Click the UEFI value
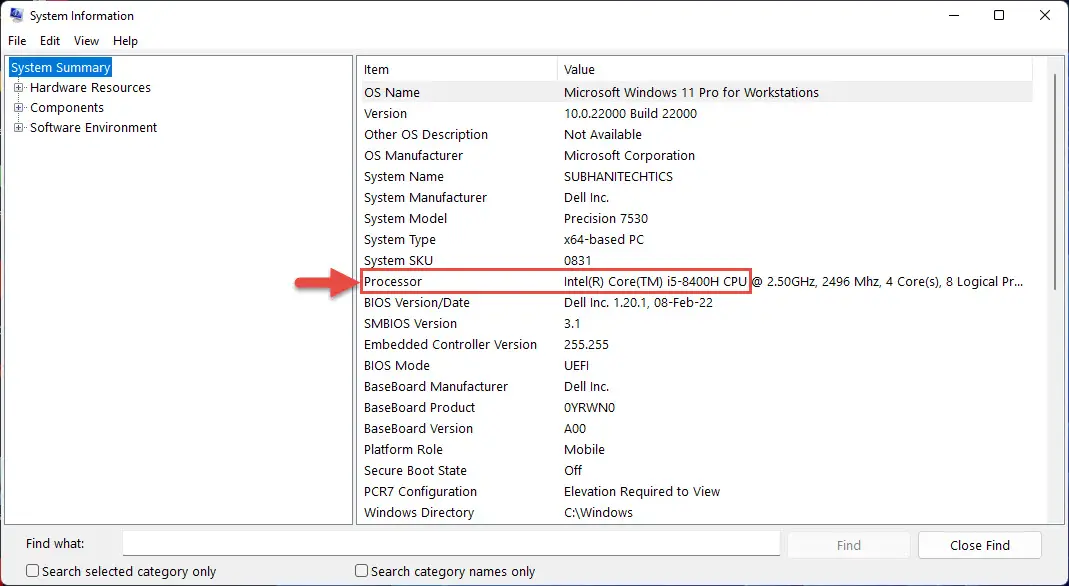This screenshot has height=586, width=1069. click(576, 366)
